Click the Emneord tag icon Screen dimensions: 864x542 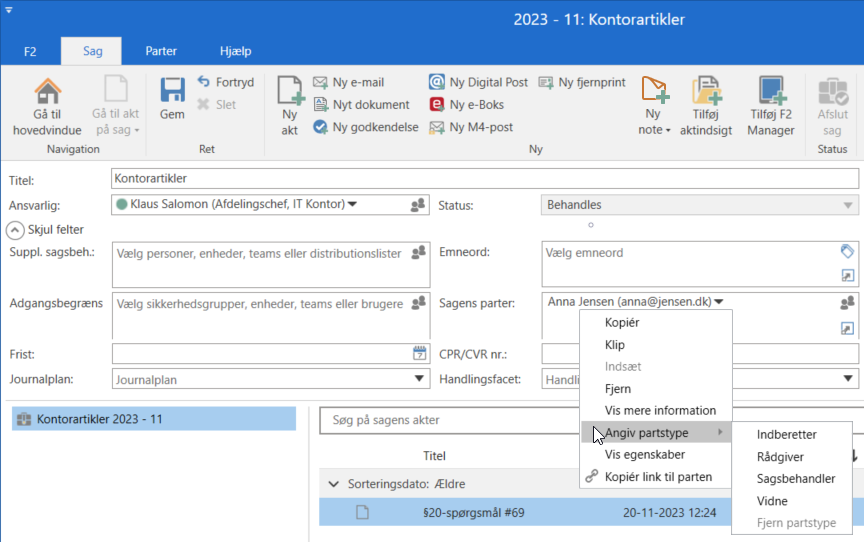tap(847, 252)
